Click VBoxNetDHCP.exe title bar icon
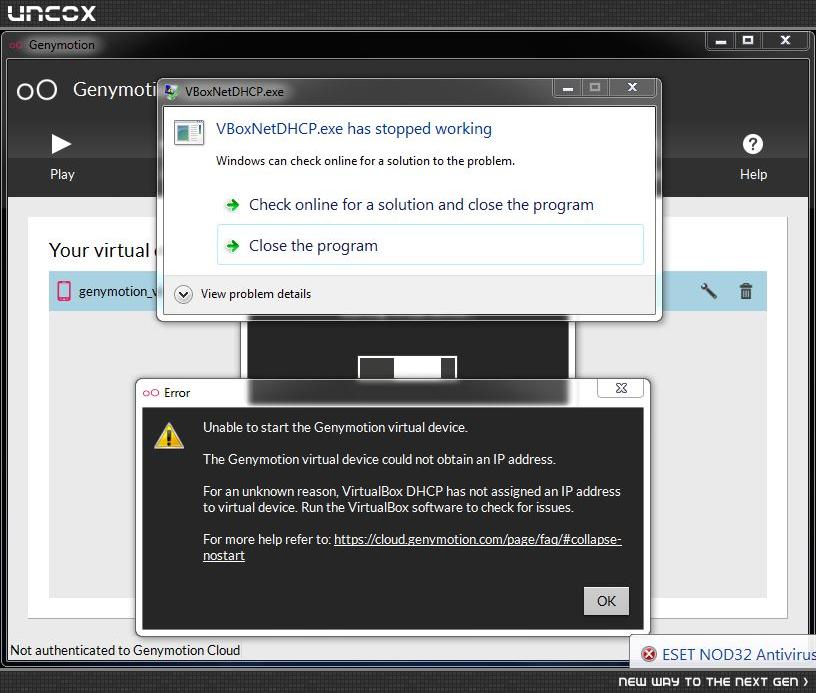The height and width of the screenshot is (693, 816). point(171,92)
